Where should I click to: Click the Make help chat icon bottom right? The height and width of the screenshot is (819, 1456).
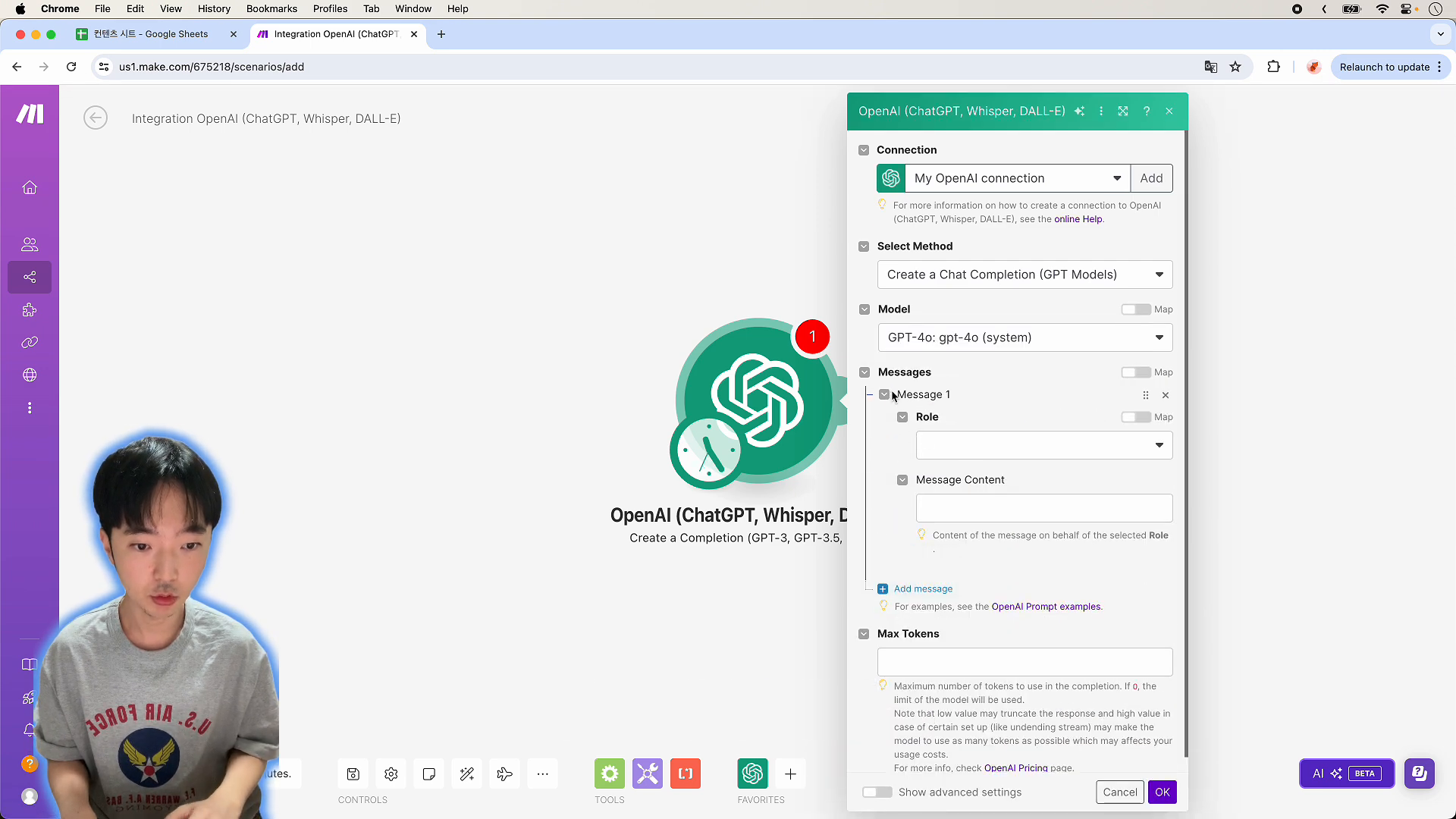(1419, 773)
